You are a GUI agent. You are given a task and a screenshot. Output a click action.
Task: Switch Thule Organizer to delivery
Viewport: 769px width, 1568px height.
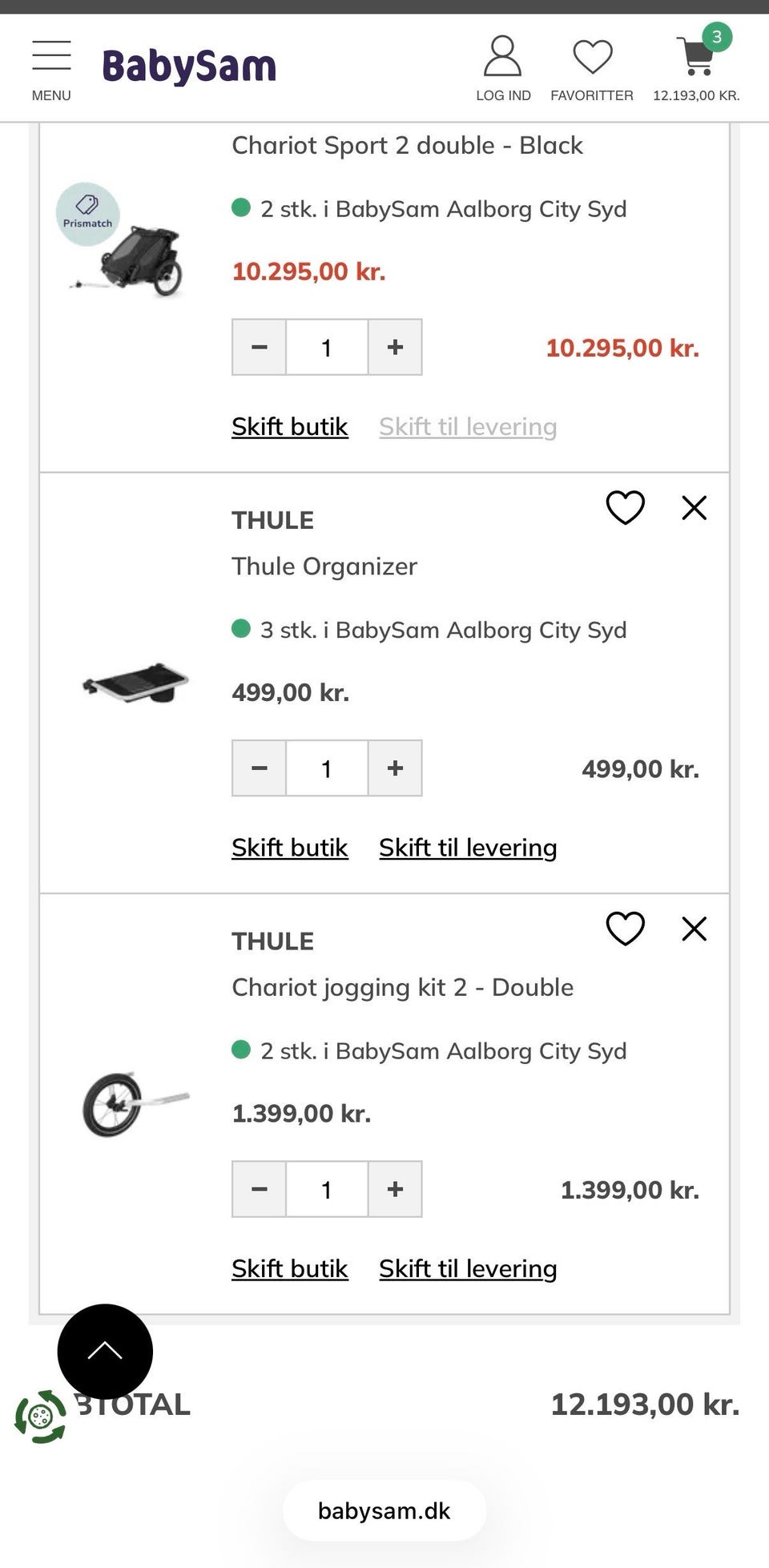point(468,847)
